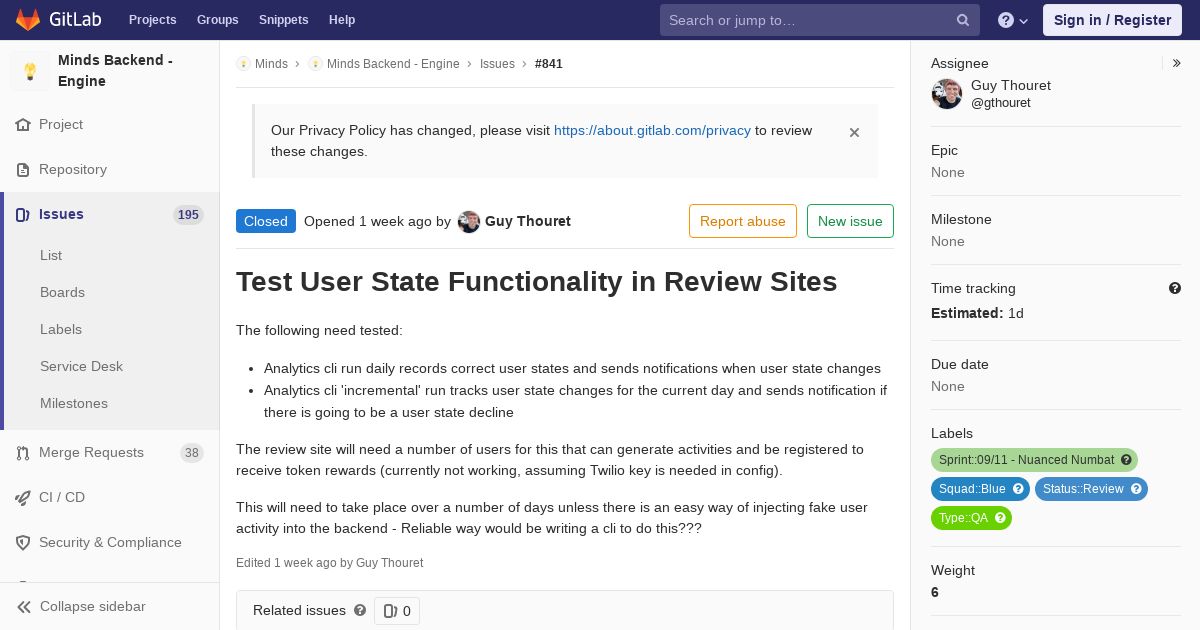Click the Issues count badge 195
Image resolution: width=1200 pixels, height=630 pixels.
pos(188,215)
